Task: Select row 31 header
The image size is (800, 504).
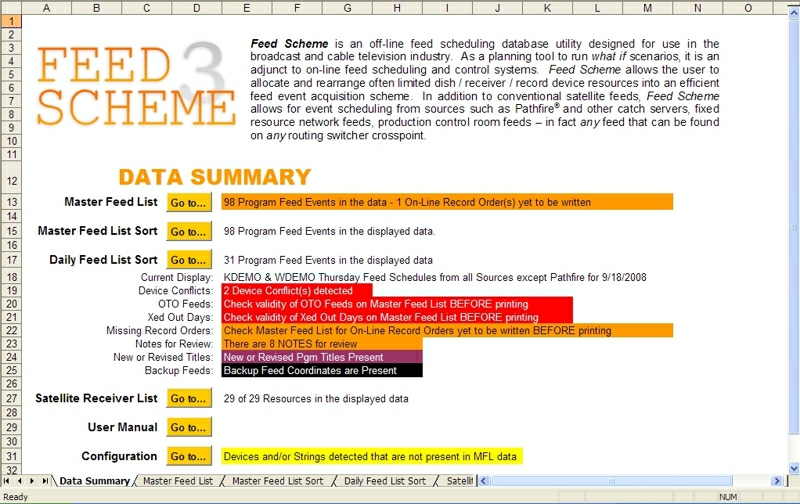Action: tap(11, 456)
